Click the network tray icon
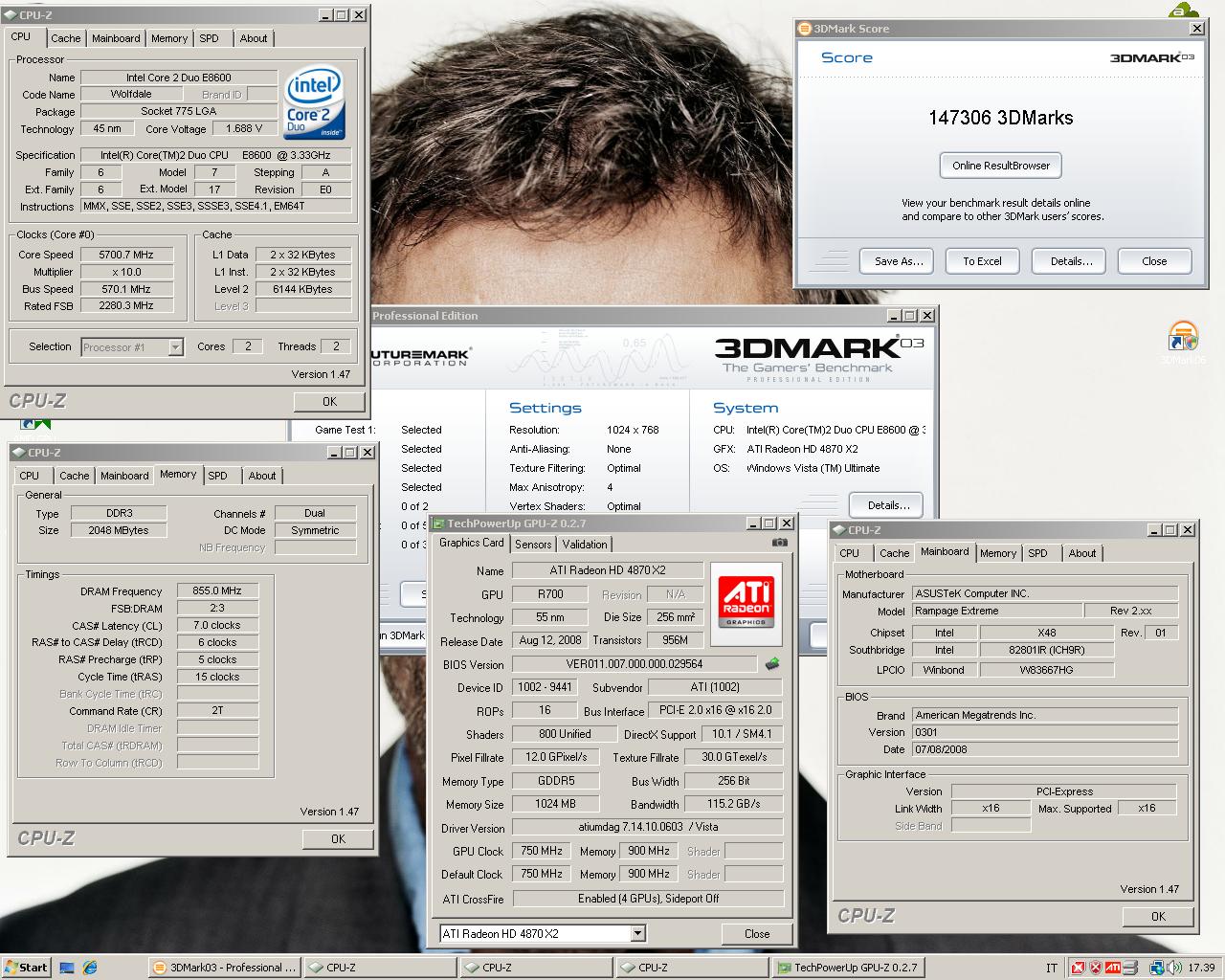Image resolution: width=1225 pixels, height=980 pixels. click(1157, 968)
